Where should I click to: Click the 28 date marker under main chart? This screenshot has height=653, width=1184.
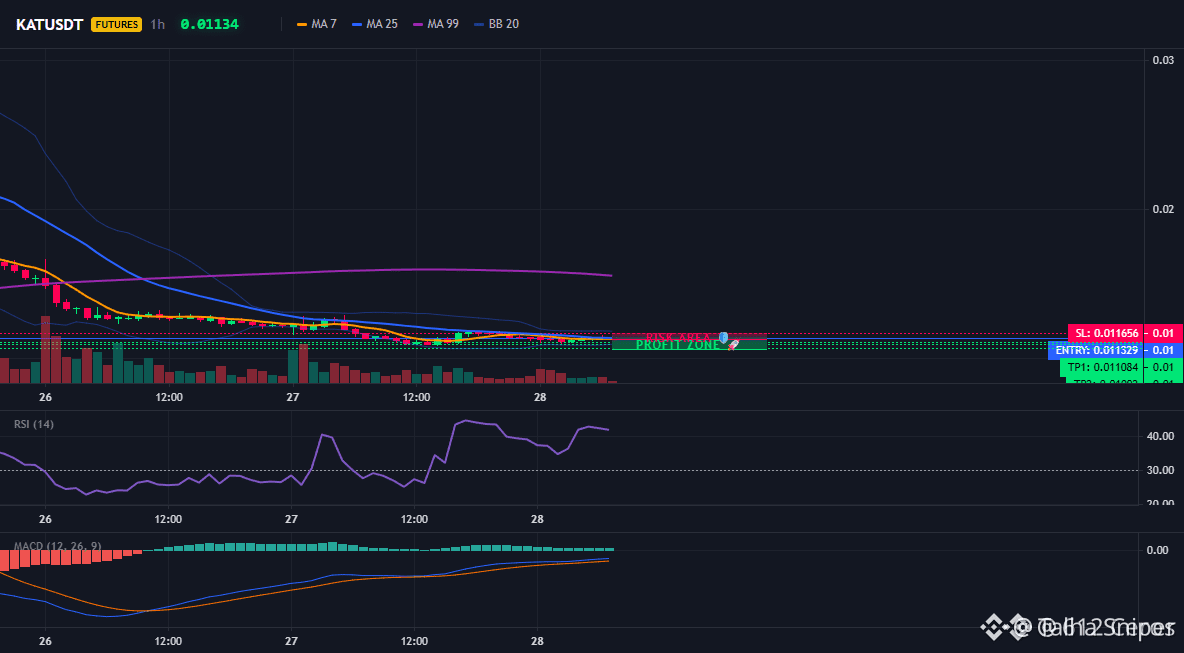[x=540, y=397]
